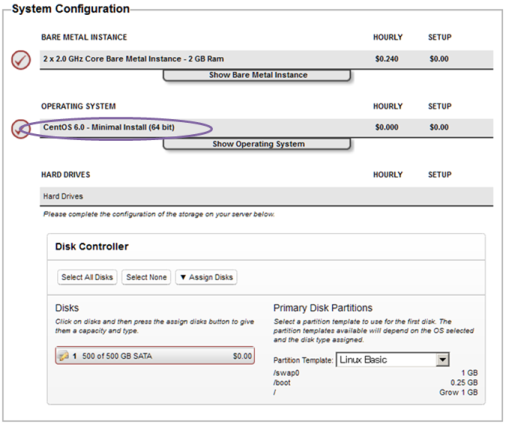Select the CentOS 6.0 Minimal Install row
The height and width of the screenshot is (424, 506).
266,127
